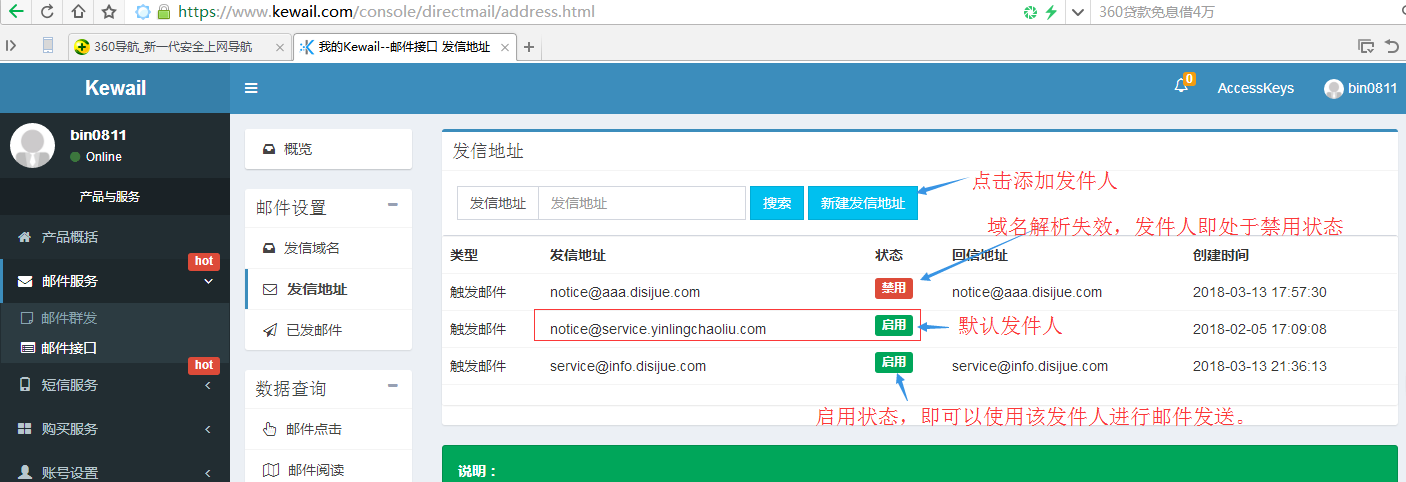Collapse the 邮件设置 panel minus icon
This screenshot has width=1406, height=482.
point(392,205)
